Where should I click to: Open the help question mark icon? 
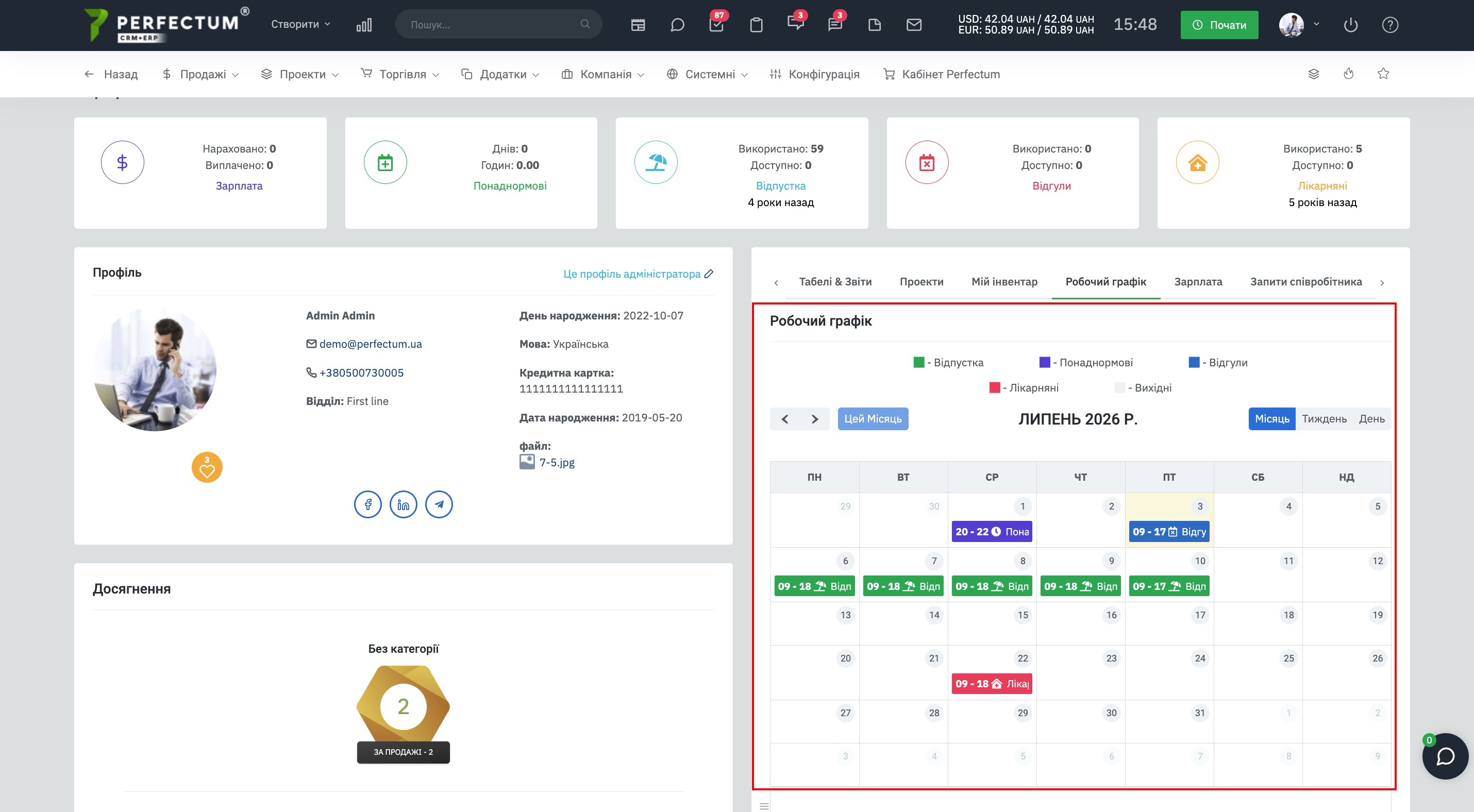pyautogui.click(x=1390, y=25)
